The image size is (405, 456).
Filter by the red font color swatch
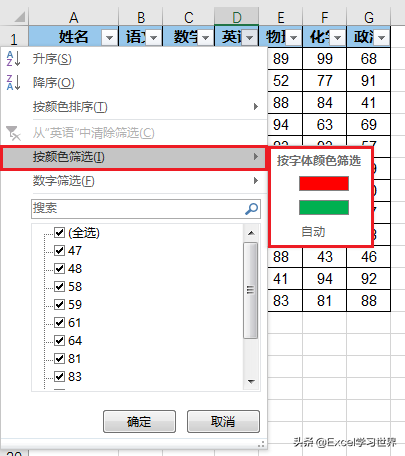click(324, 183)
